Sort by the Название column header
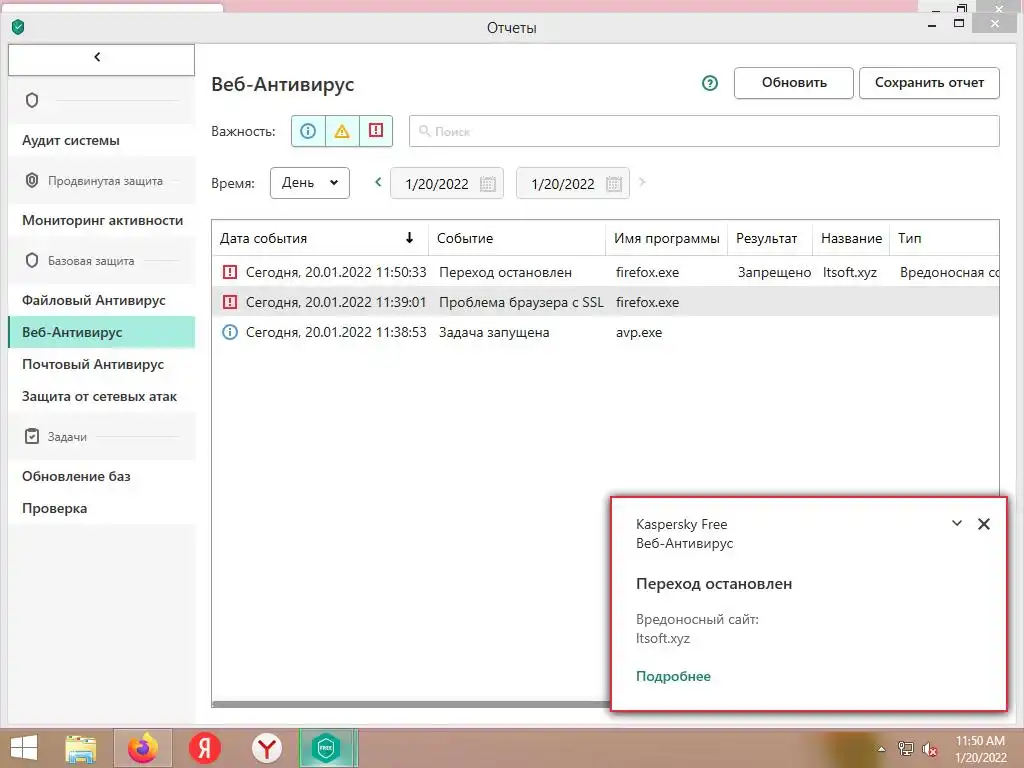Image resolution: width=1024 pixels, height=768 pixels. 851,238
